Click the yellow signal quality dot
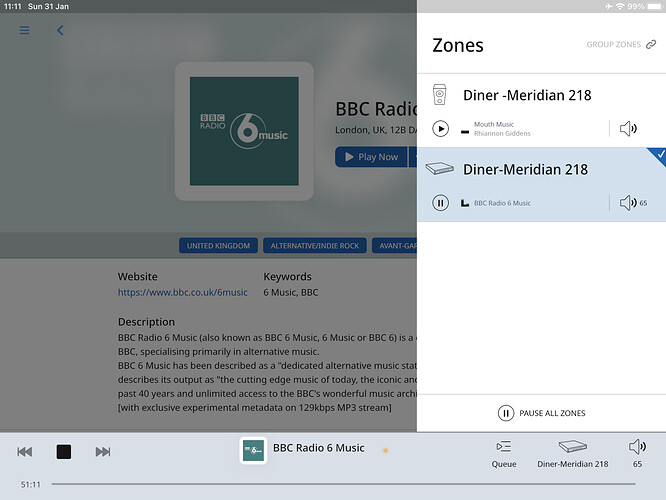This screenshot has width=666, height=500. click(x=385, y=450)
